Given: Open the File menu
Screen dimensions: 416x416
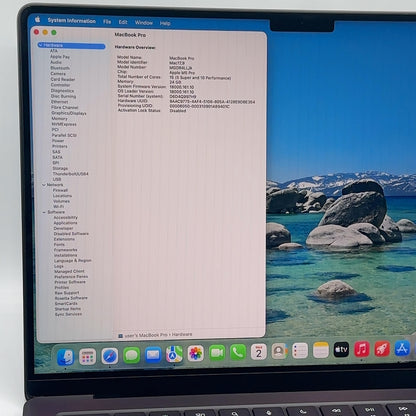Looking at the screenshot, I should (107, 22).
